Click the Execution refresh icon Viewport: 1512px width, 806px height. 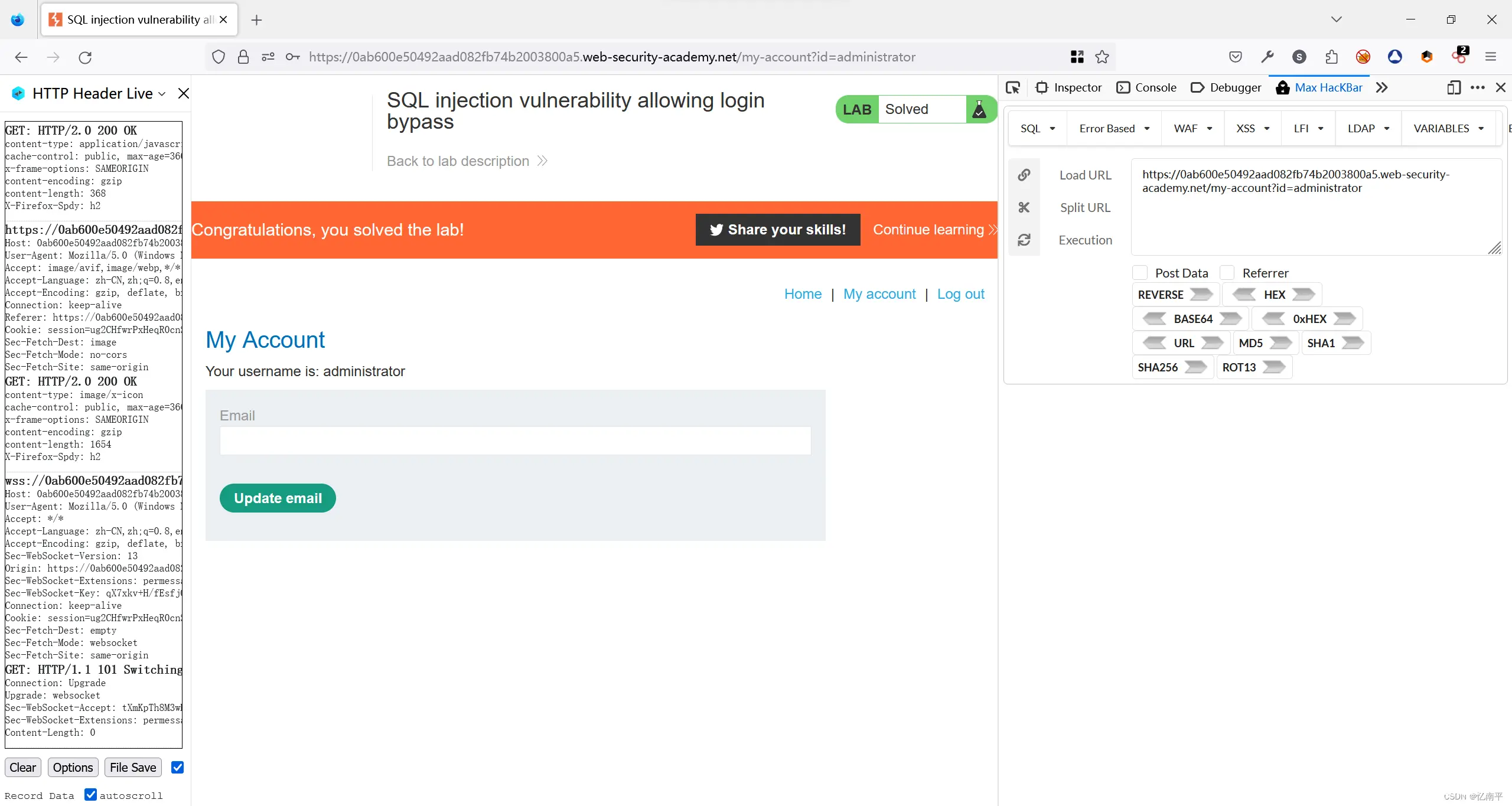(x=1024, y=240)
